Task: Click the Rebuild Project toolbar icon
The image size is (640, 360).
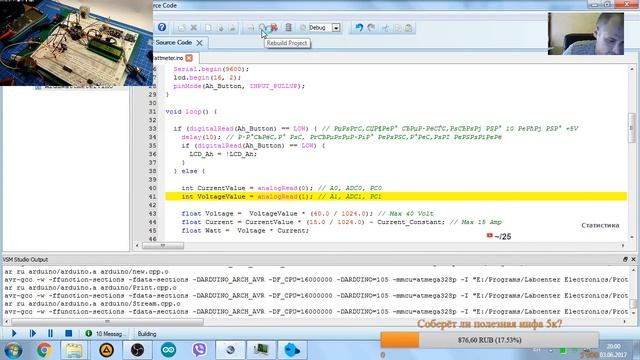Action: point(262,28)
